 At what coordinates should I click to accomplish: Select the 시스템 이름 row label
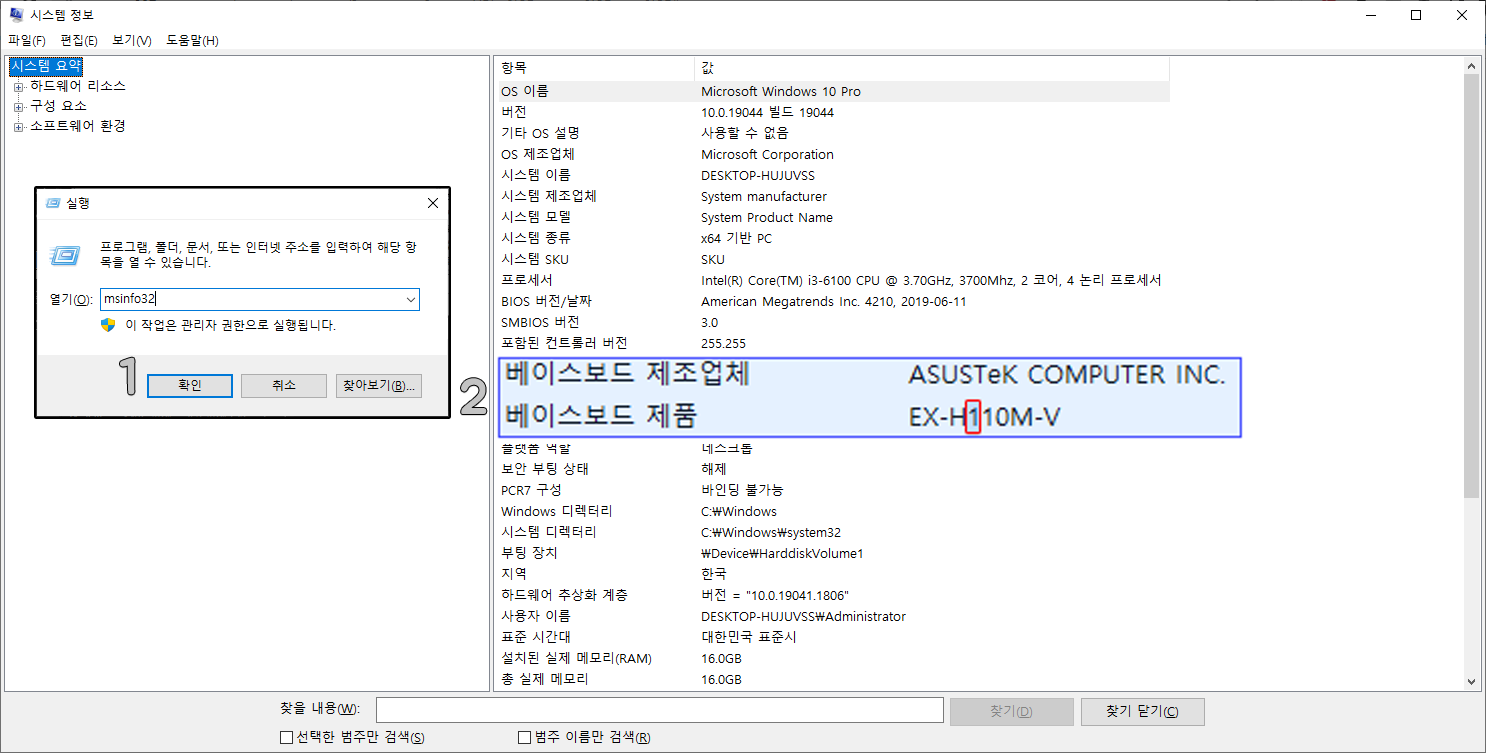(x=534, y=175)
